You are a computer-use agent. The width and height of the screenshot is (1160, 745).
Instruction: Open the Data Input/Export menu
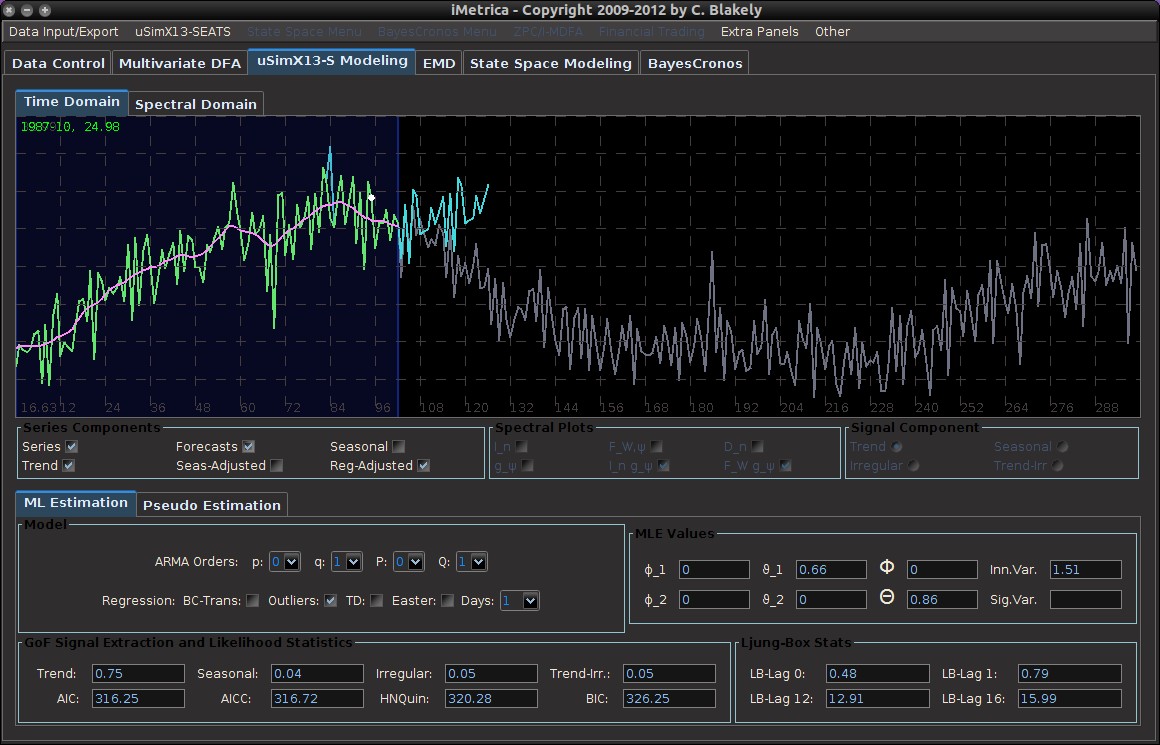[62, 31]
